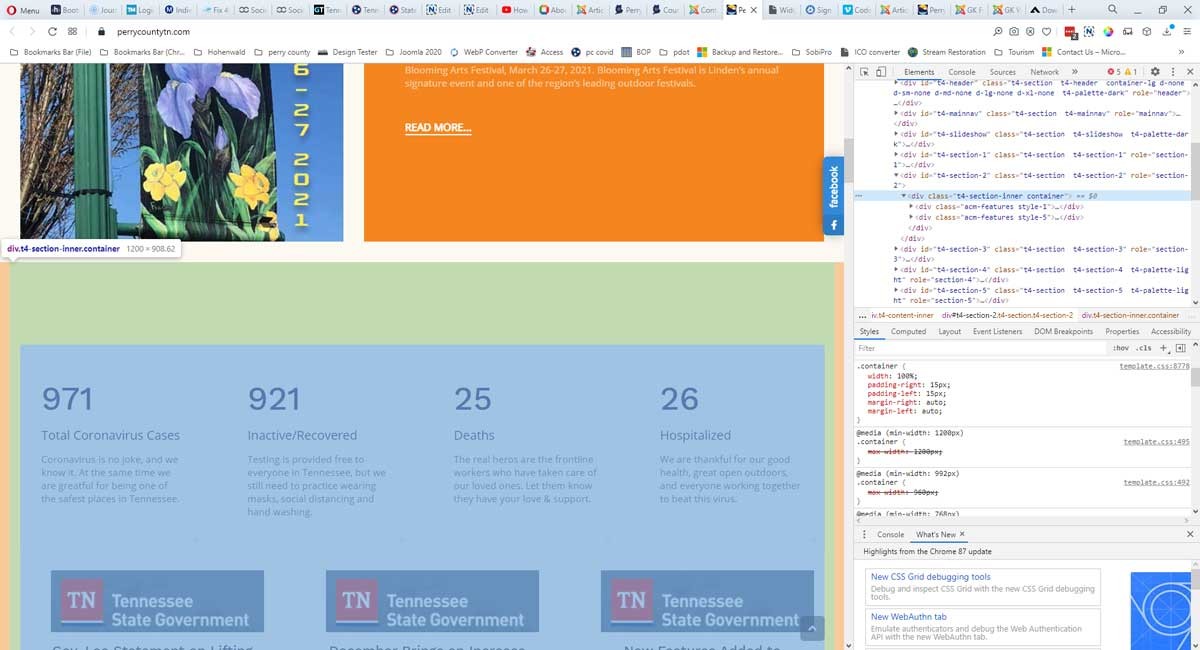The width and height of the screenshot is (1200, 650).
Task: Open perry county bookmarks folder
Action: (x=282, y=52)
